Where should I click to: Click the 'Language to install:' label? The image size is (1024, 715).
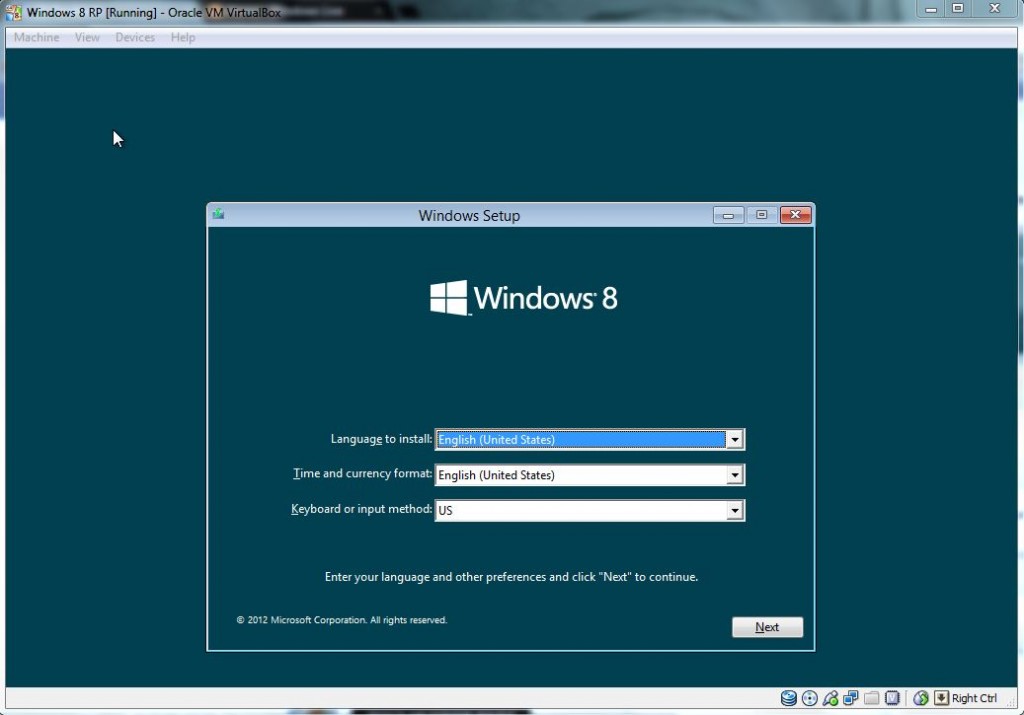click(x=381, y=439)
